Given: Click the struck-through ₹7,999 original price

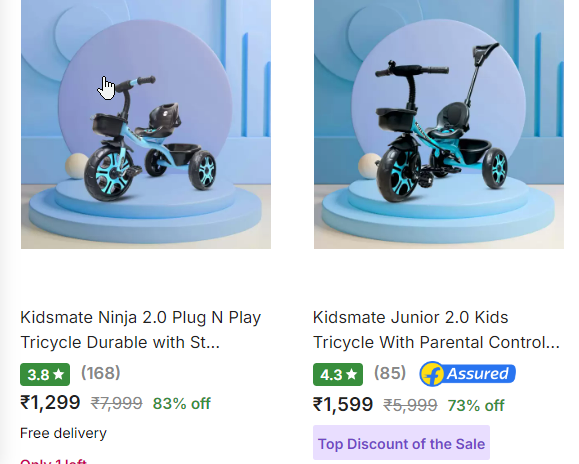Looking at the screenshot, I should (x=117, y=403).
